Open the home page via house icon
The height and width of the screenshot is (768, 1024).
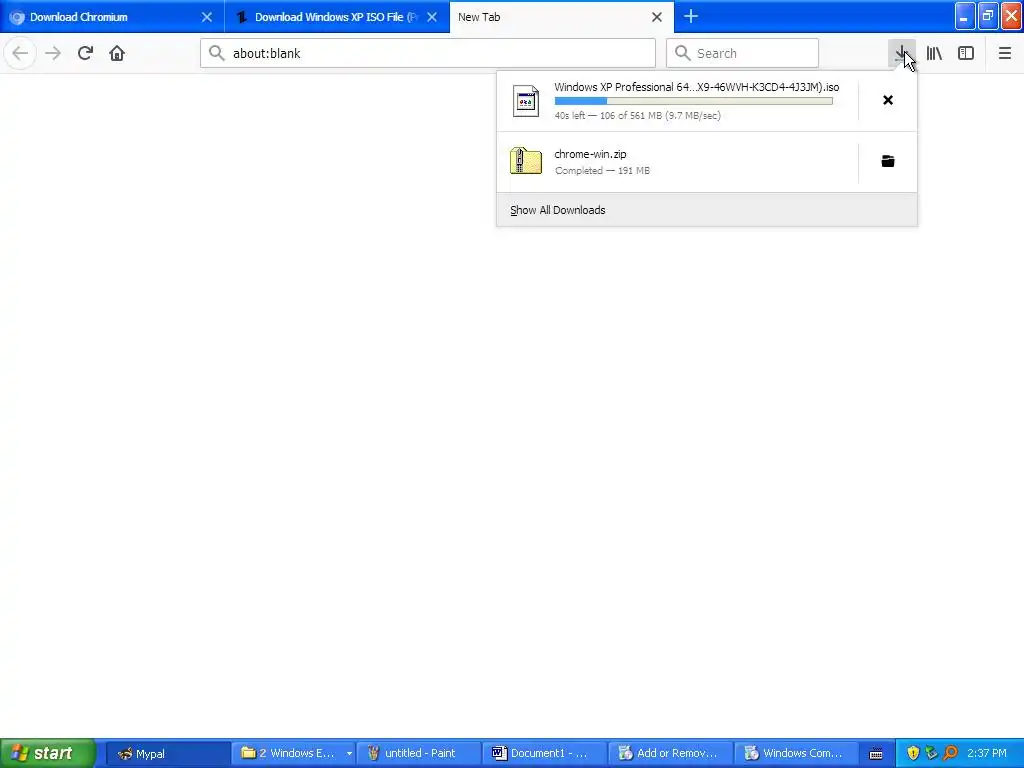(117, 53)
